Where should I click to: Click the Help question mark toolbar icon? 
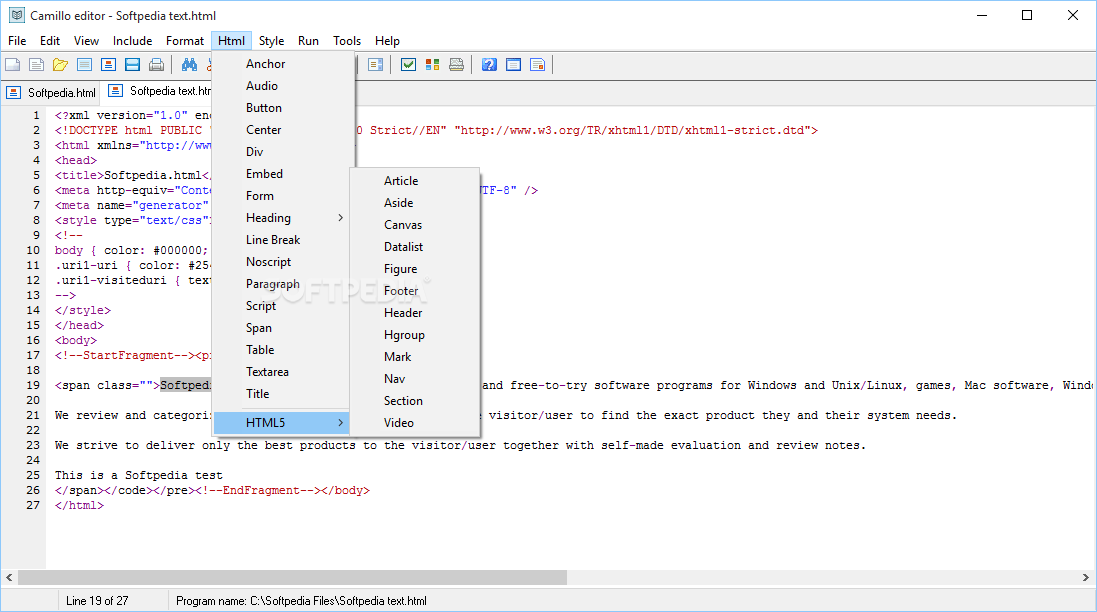(x=490, y=65)
